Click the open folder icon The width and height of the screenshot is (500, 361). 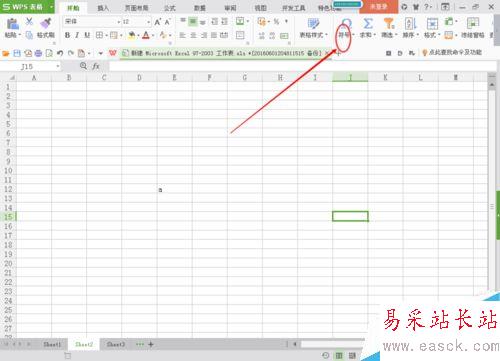click(x=6, y=53)
